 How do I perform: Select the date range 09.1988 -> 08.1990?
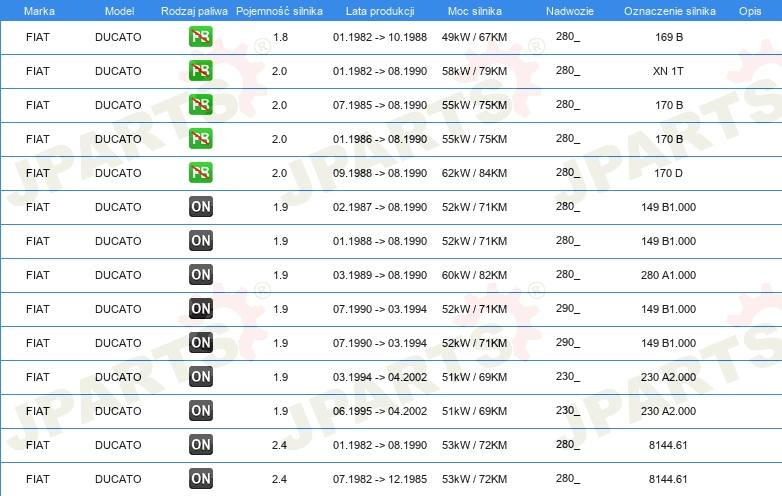(380, 173)
